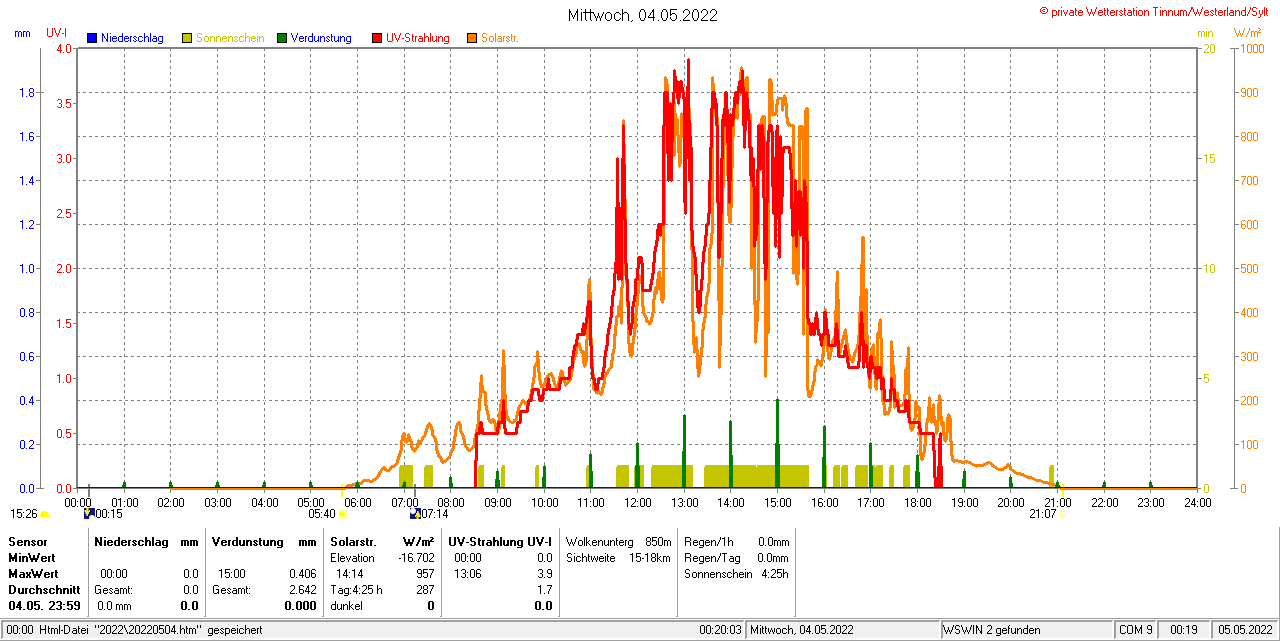The image size is (1280, 641).
Task: Click the UV-I axis unit label
Action: [x=57, y=33]
